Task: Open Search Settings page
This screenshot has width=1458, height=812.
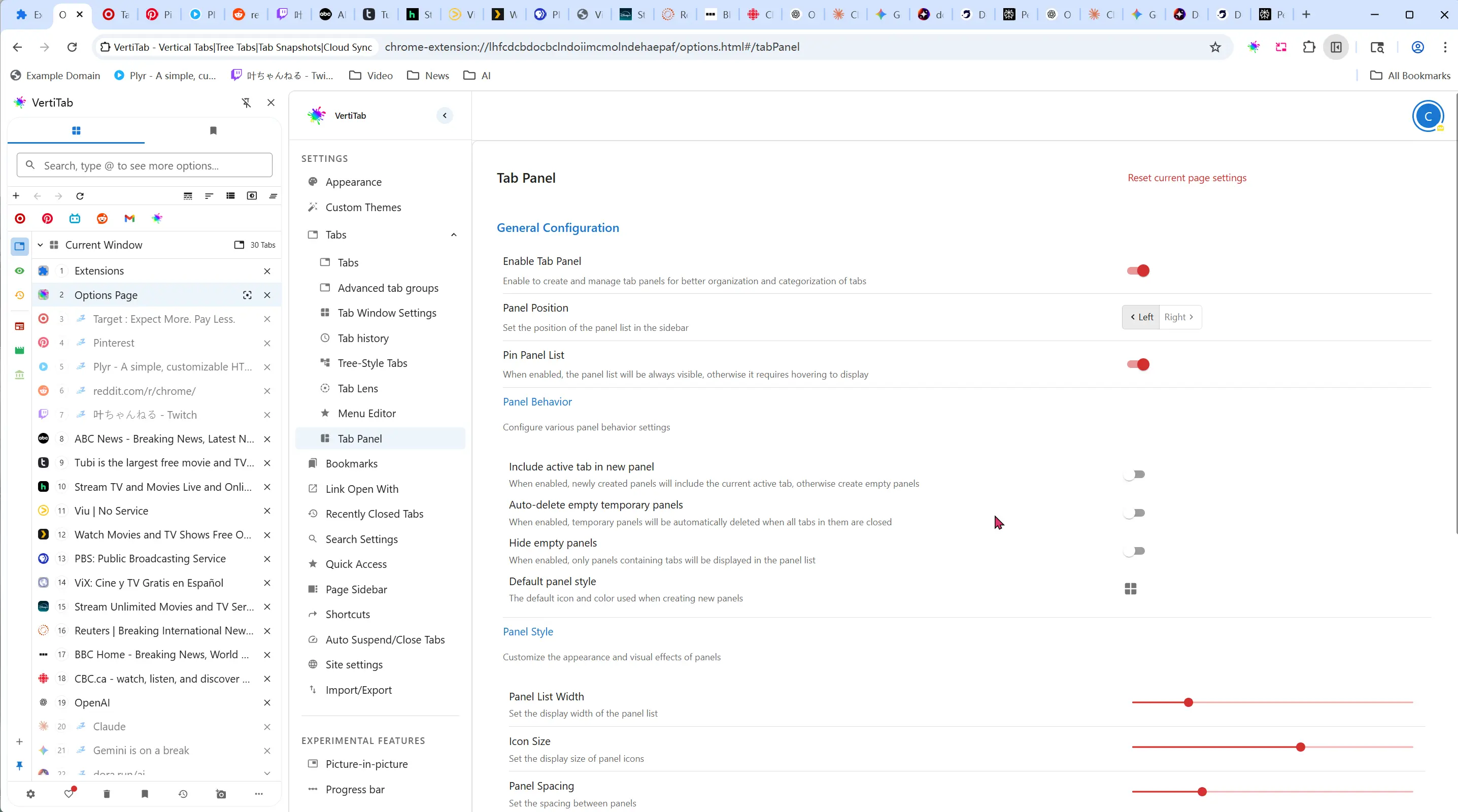Action: point(380,538)
